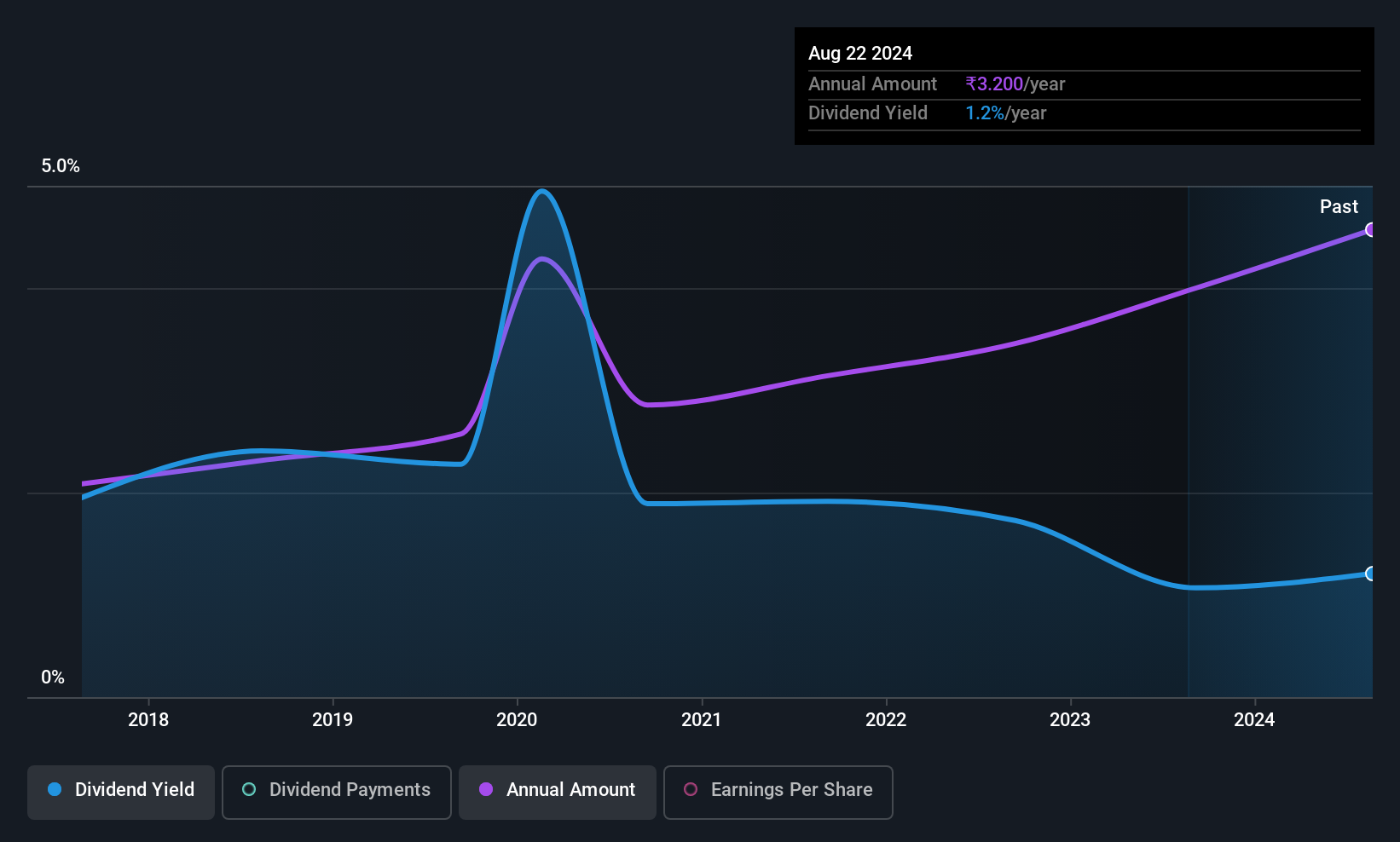The image size is (1400, 842).
Task: Click the blue Dividend Yield peak in 2020
Action: coord(542,191)
